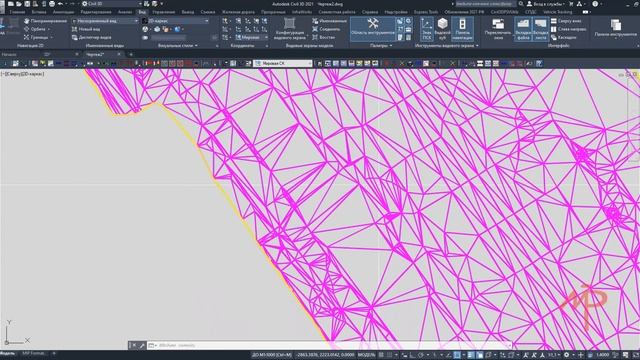Viewport: 640px width, 360px height.
Task: Expand the Палитры panel
Action: pos(381,46)
